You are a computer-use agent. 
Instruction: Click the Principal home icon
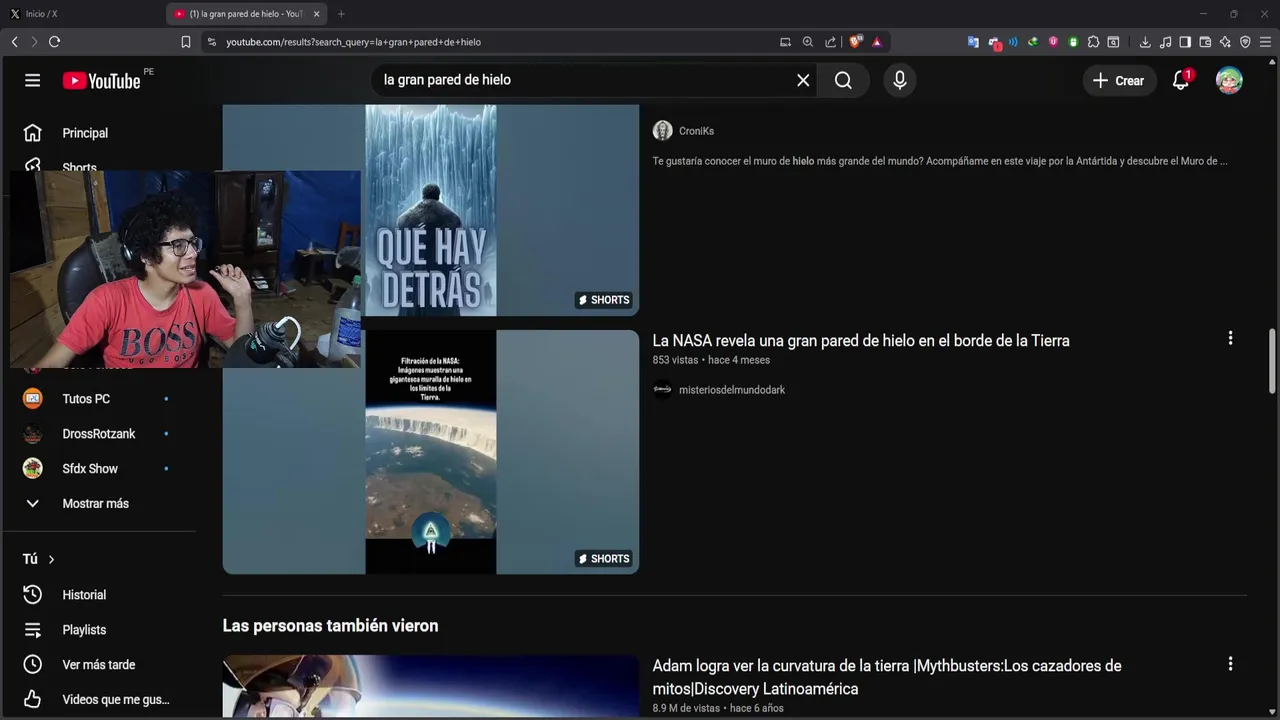(x=33, y=133)
